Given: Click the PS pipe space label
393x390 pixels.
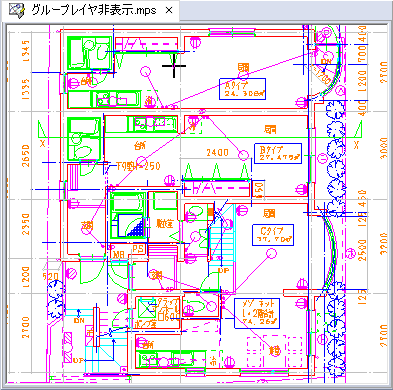Looking at the screenshot, I should point(138,249).
